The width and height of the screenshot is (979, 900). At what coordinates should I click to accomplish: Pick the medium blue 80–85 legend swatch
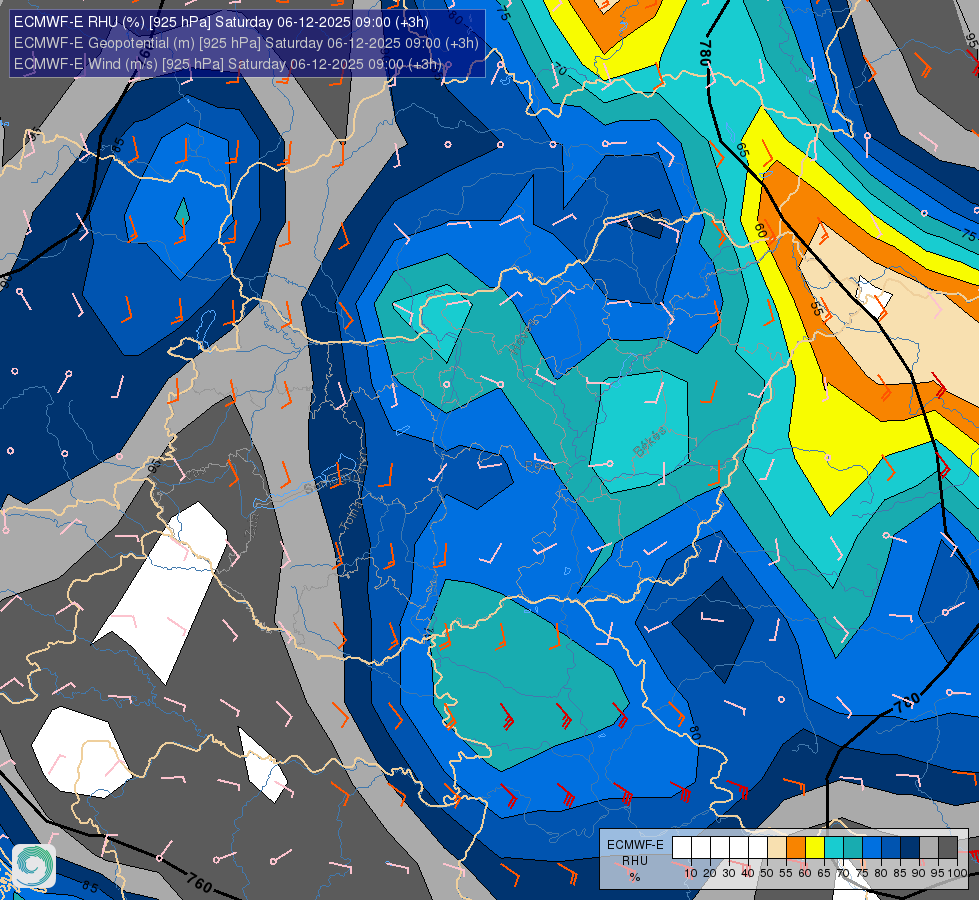891,848
